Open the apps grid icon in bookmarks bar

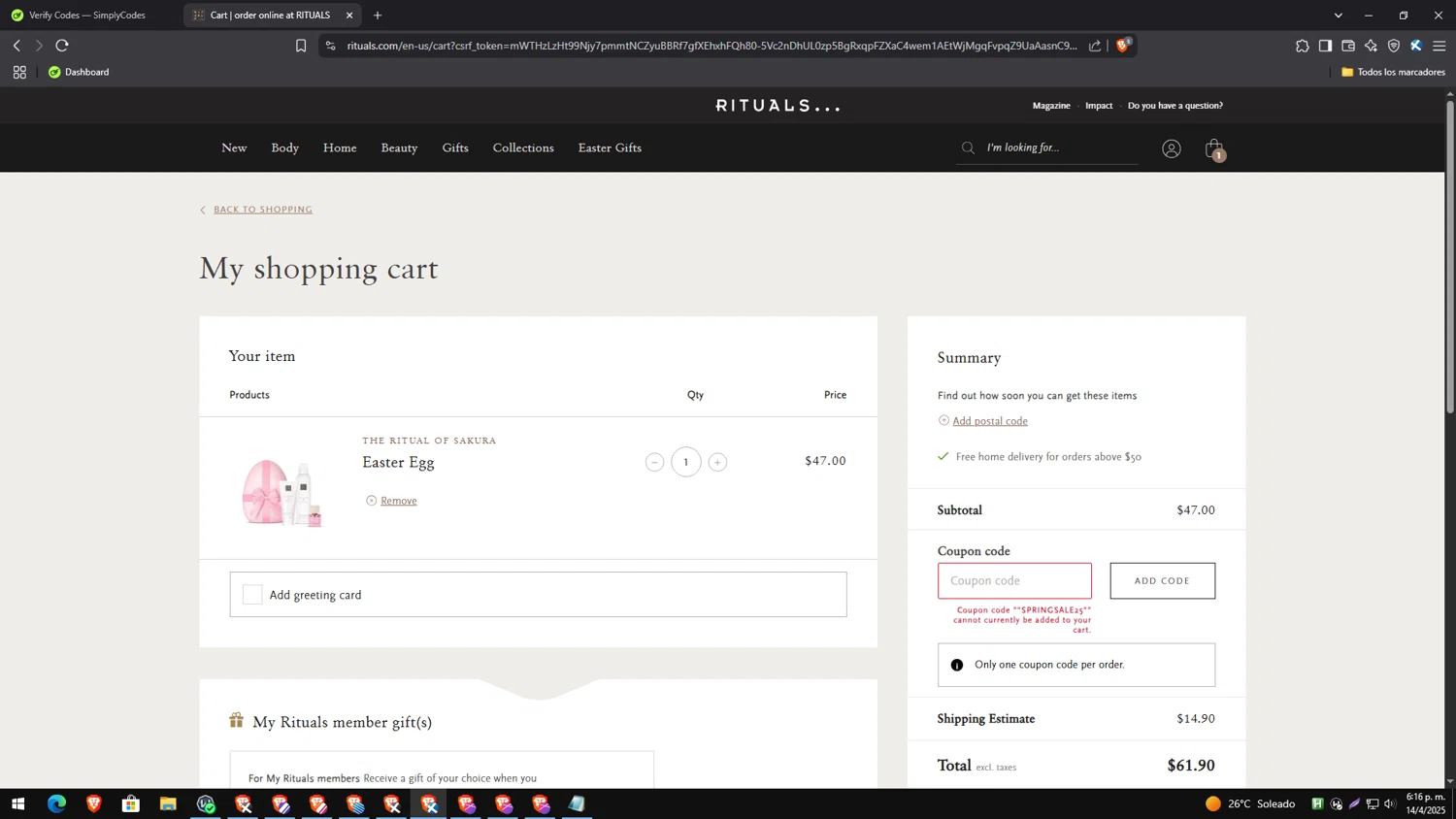19,72
